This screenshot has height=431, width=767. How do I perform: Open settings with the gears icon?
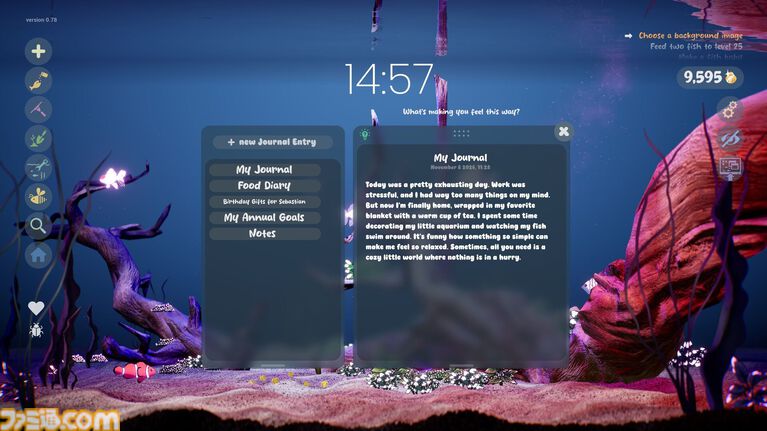(x=730, y=110)
